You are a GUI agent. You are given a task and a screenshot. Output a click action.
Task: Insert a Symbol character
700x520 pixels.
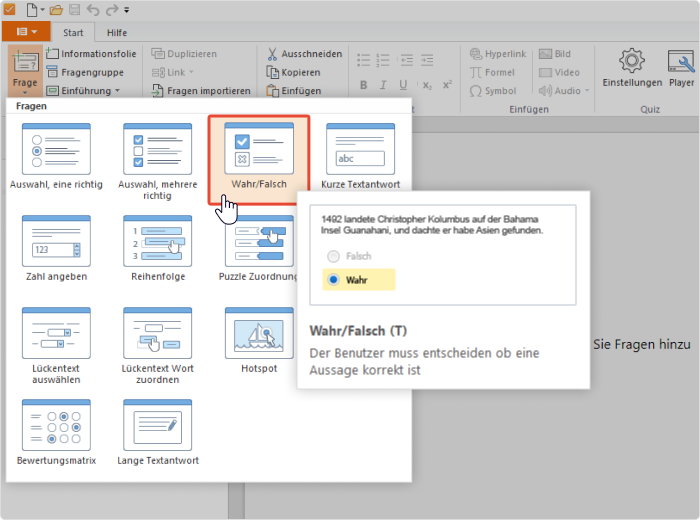tap(493, 91)
